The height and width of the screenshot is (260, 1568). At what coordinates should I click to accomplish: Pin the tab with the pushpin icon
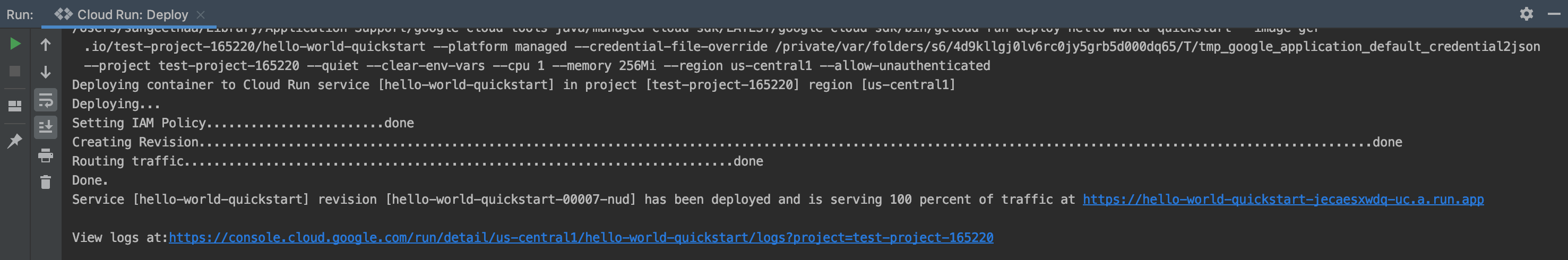pyautogui.click(x=15, y=141)
